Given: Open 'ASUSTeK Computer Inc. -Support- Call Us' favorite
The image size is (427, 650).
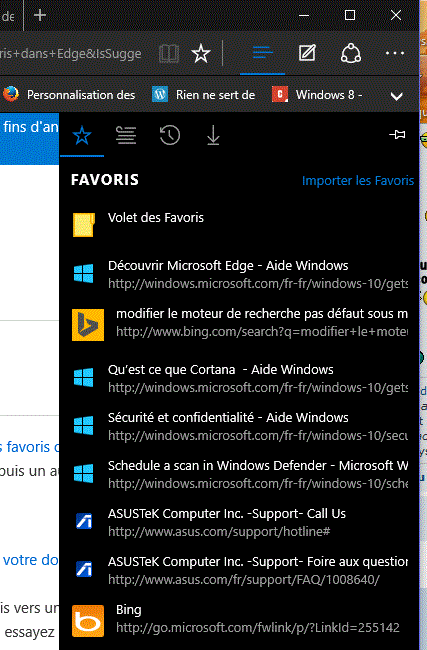Looking at the screenshot, I should click(239, 522).
